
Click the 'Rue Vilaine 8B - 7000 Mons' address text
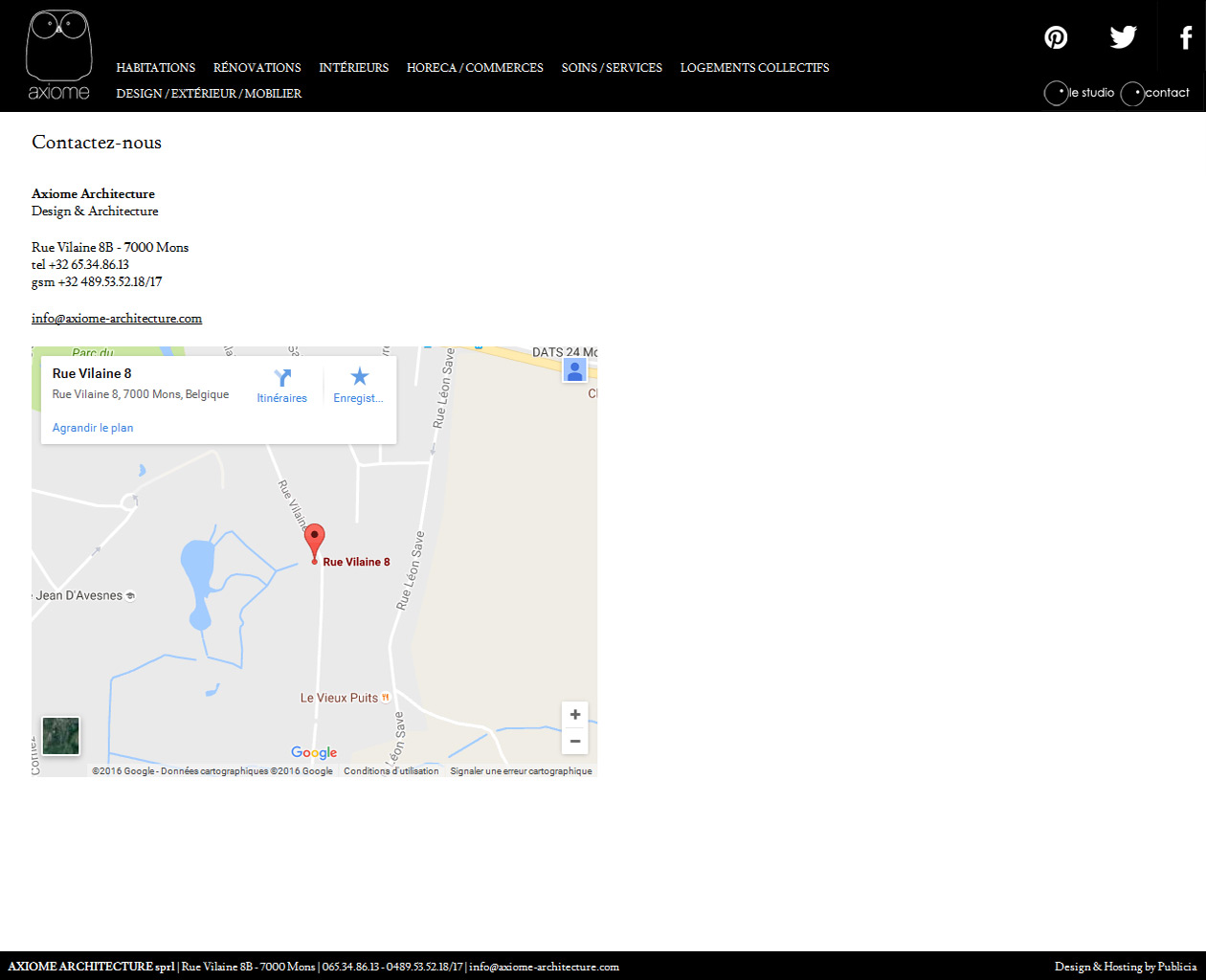click(x=110, y=247)
